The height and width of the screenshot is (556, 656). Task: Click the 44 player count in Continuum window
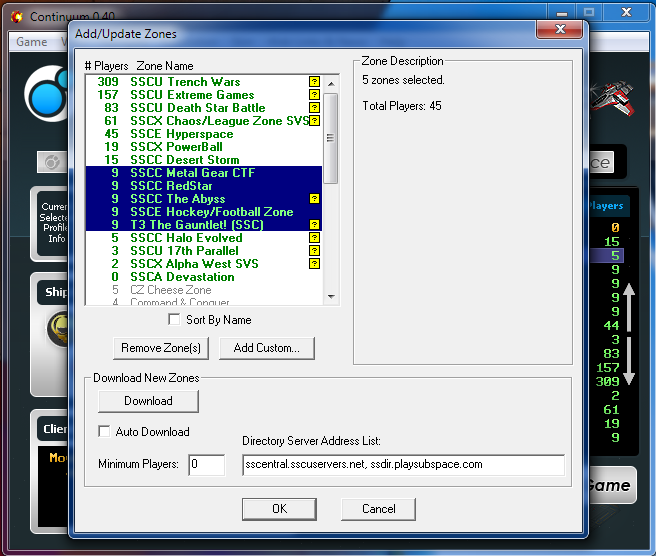tap(611, 325)
